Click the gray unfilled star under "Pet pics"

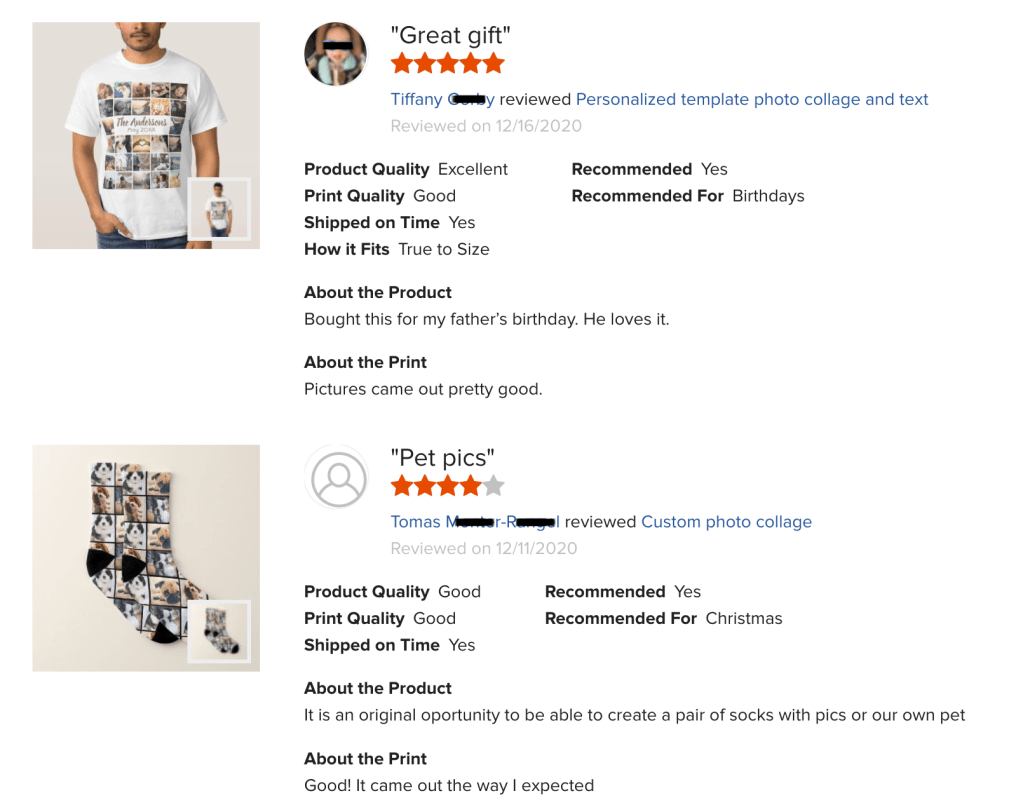pos(493,487)
